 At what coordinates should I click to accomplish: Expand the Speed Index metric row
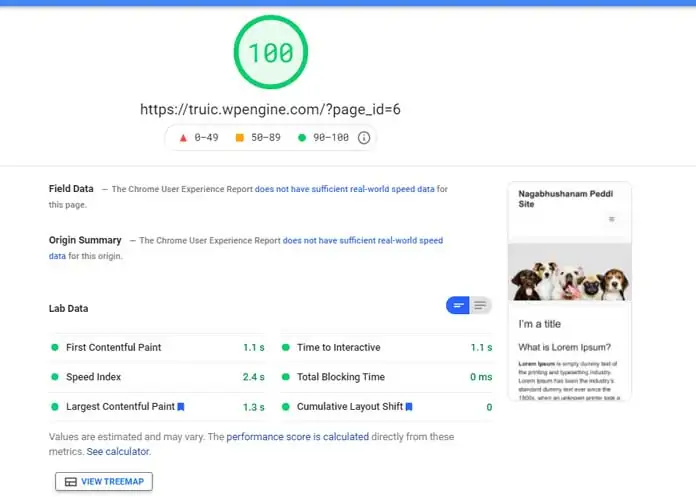click(x=157, y=377)
